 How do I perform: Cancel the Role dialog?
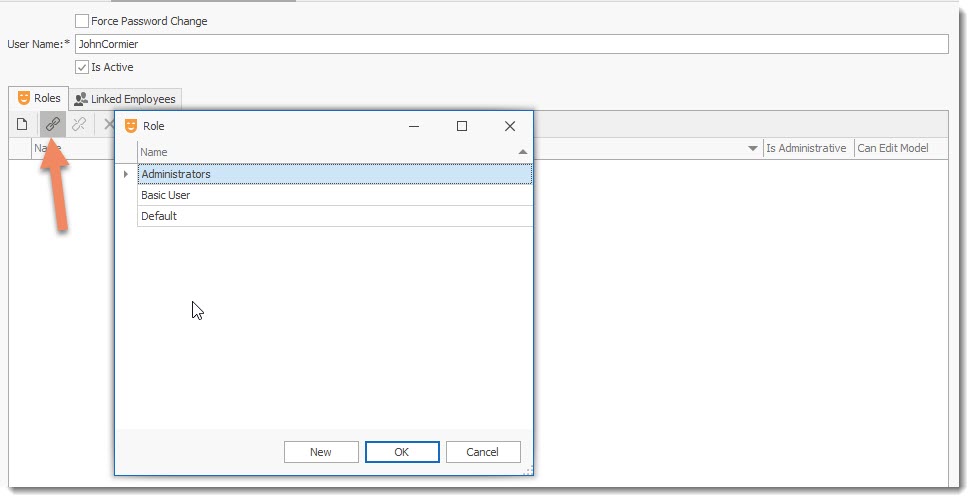point(483,452)
